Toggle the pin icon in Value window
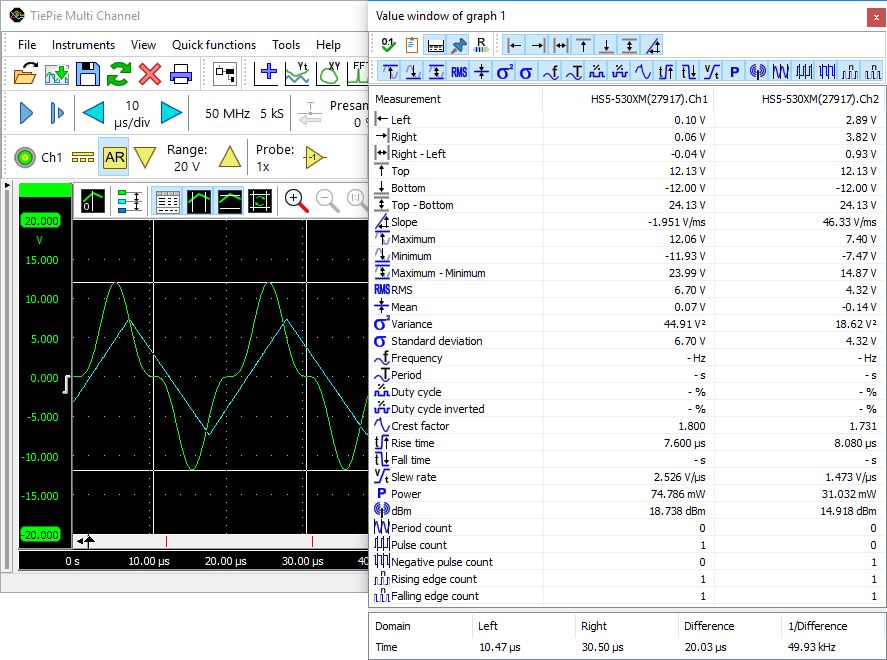Image resolution: width=887 pixels, height=660 pixels. click(x=459, y=44)
